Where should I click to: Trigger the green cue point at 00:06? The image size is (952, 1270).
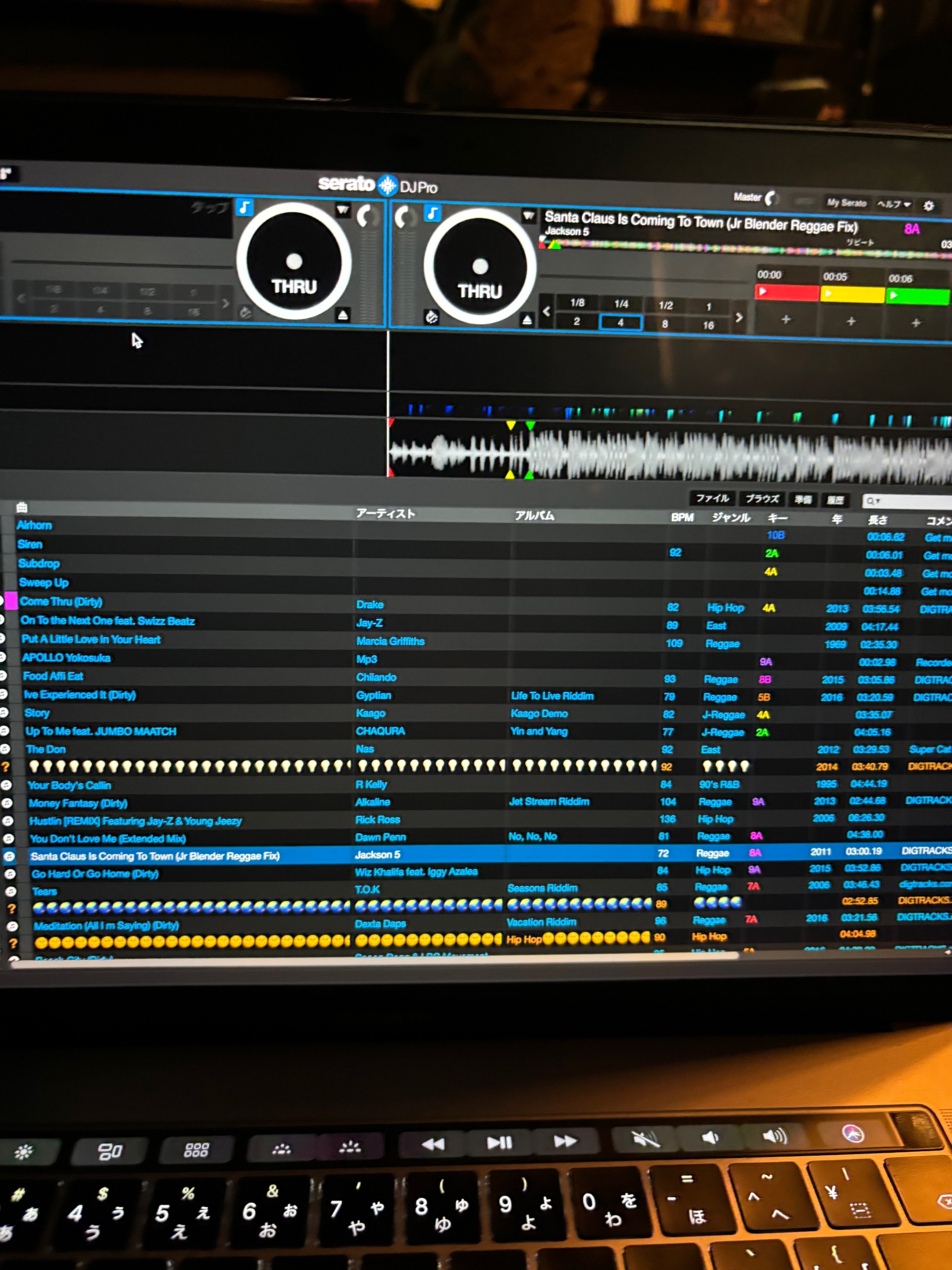[918, 296]
